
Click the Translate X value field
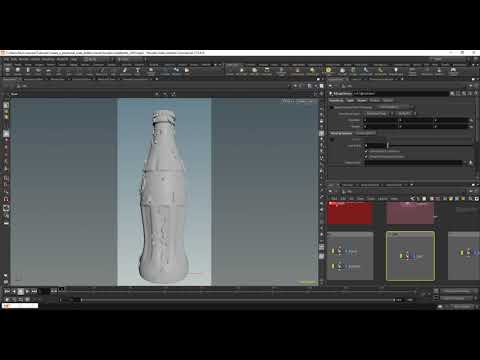[x=382, y=120]
